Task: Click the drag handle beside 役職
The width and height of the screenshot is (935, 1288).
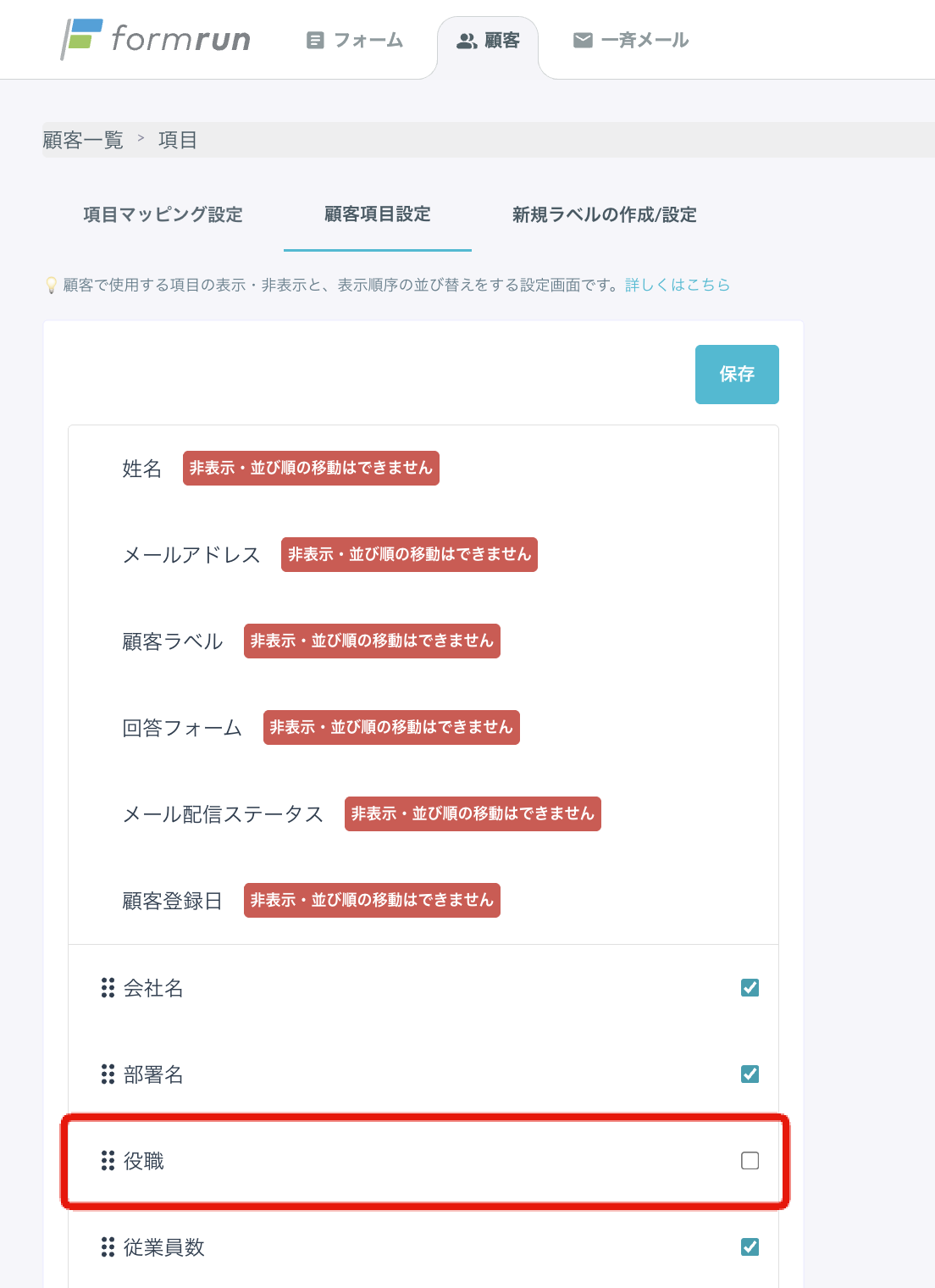Action: pyautogui.click(x=108, y=1161)
